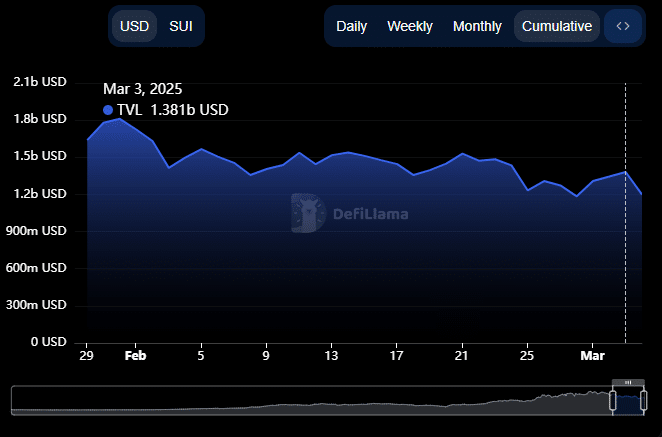Screen dimensions: 662x437
Task: Click the Mar label on the x-axis
Action: [x=593, y=356]
